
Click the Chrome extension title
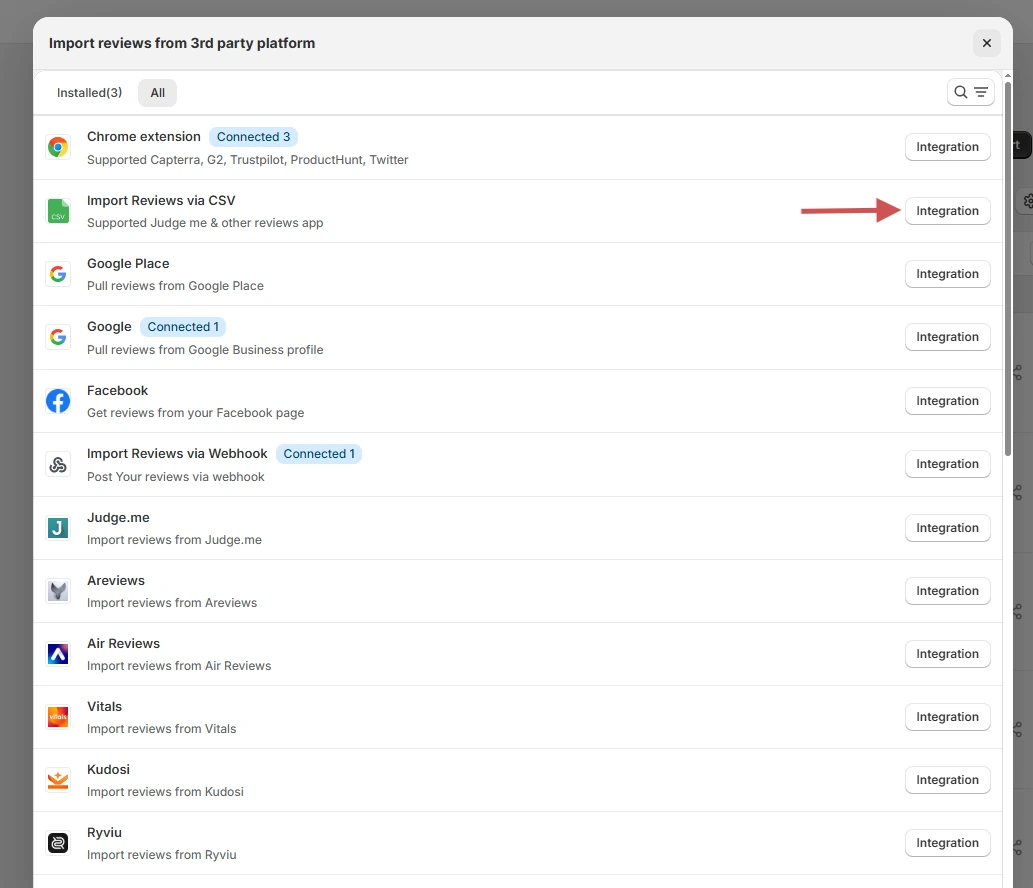[x=144, y=136]
